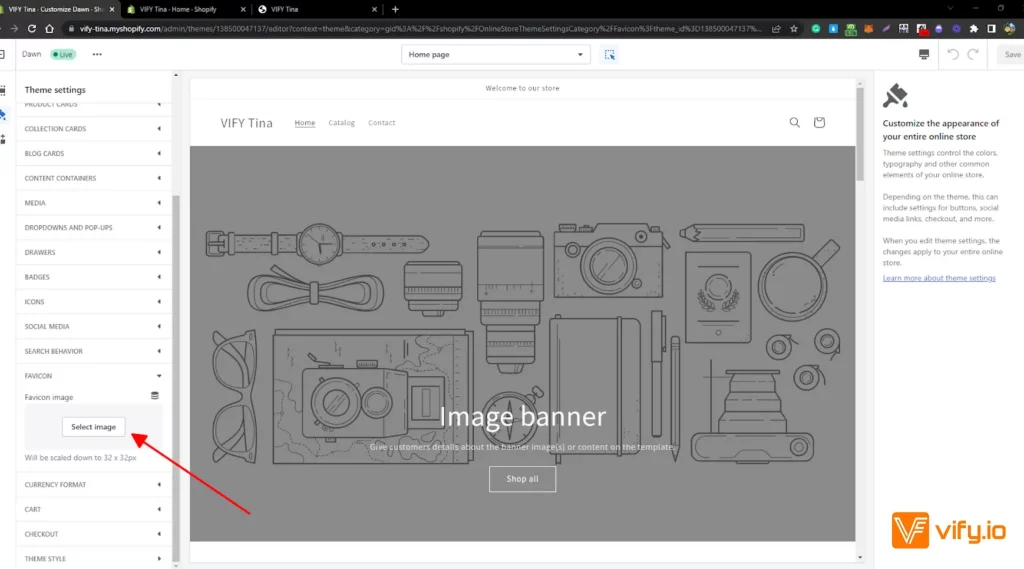Image resolution: width=1024 pixels, height=569 pixels.
Task: Collapse the Favicon settings section
Action: point(93,376)
